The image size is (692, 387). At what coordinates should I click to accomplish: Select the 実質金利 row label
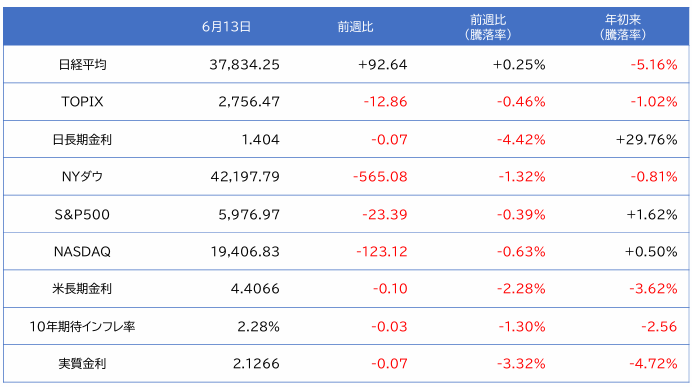point(83,364)
